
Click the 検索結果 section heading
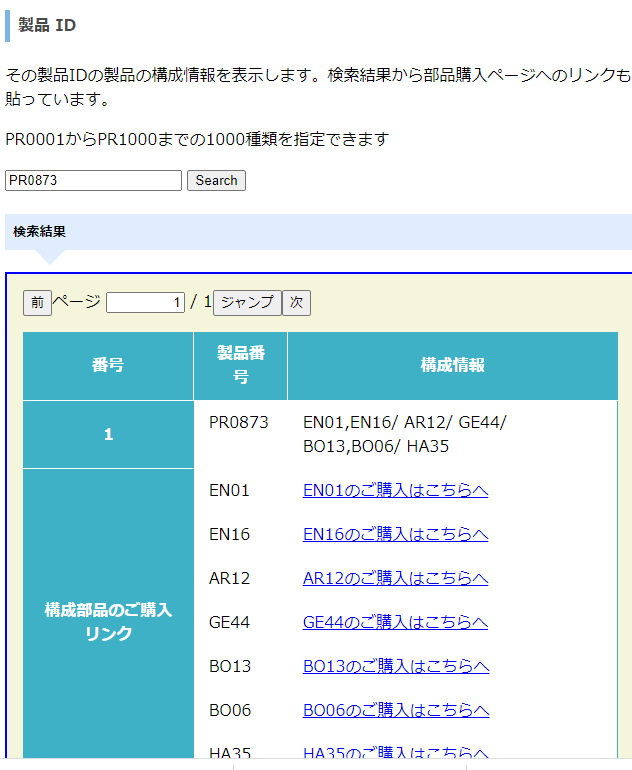coord(39,231)
